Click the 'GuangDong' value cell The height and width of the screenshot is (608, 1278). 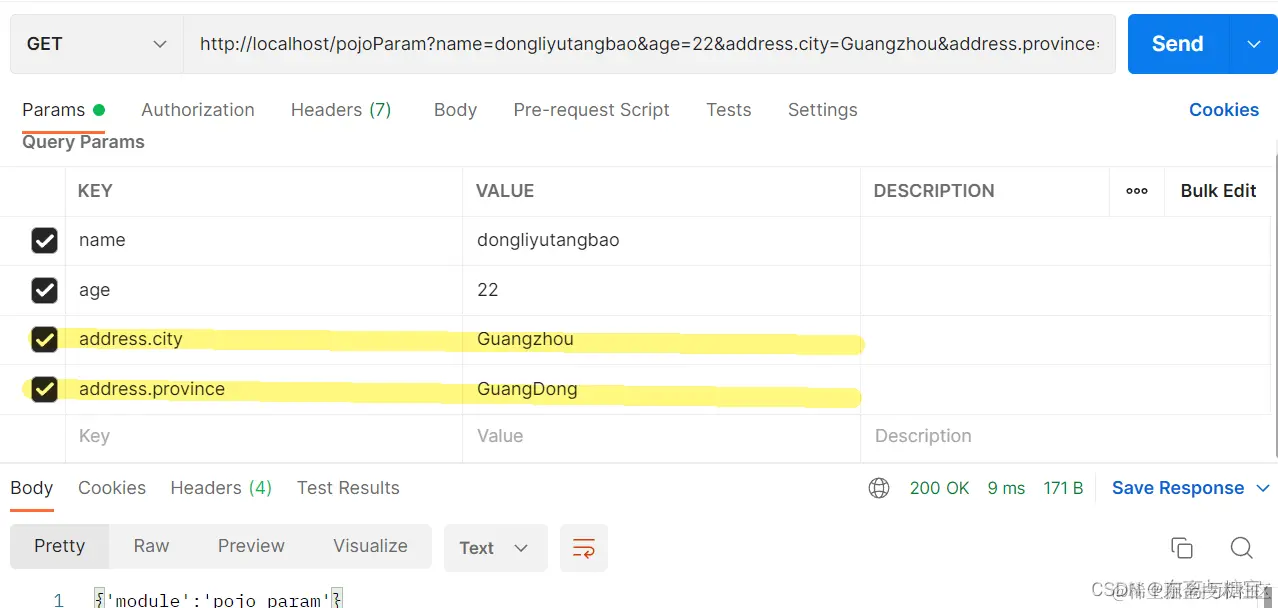pos(661,389)
